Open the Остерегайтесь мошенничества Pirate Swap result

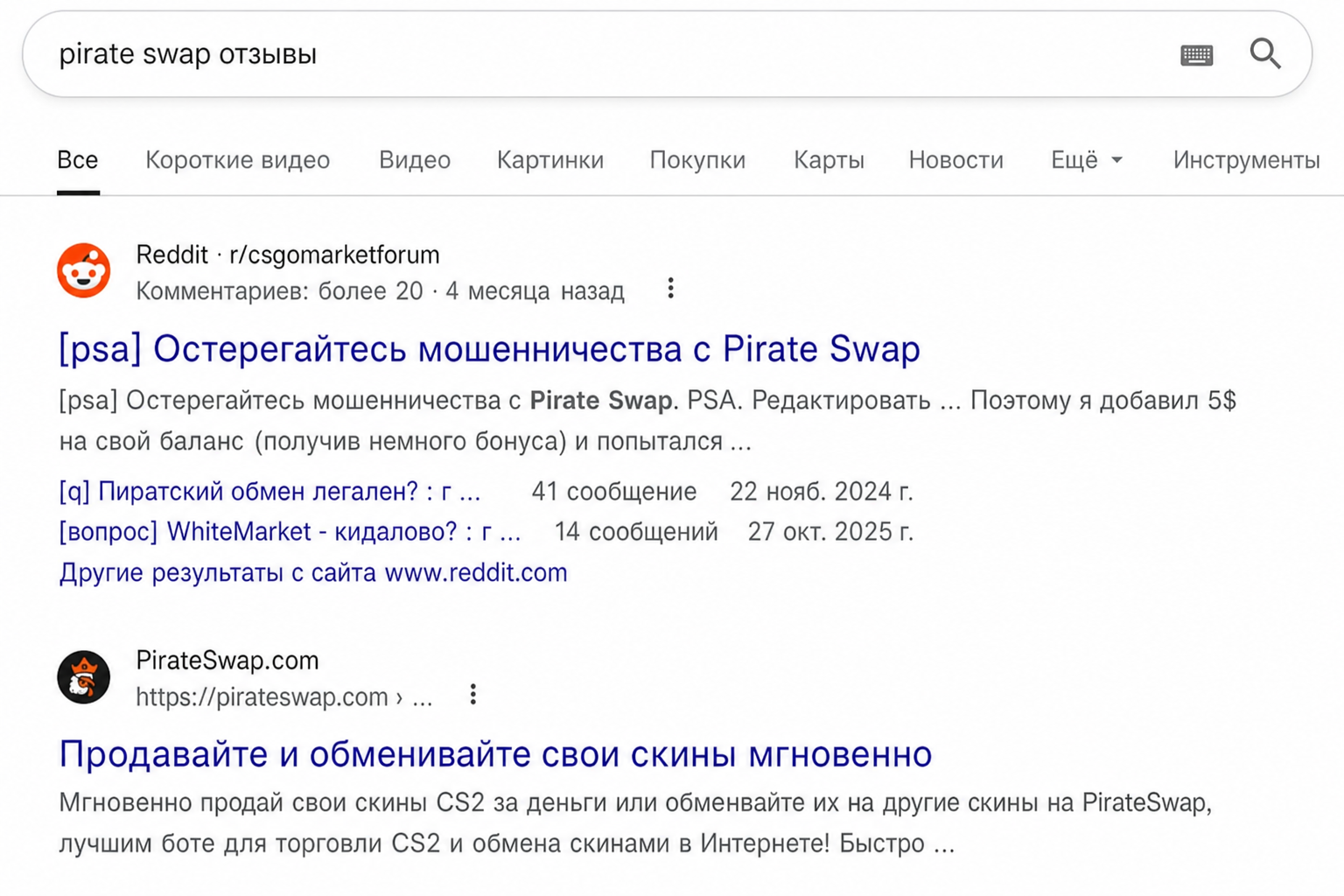click(x=489, y=349)
